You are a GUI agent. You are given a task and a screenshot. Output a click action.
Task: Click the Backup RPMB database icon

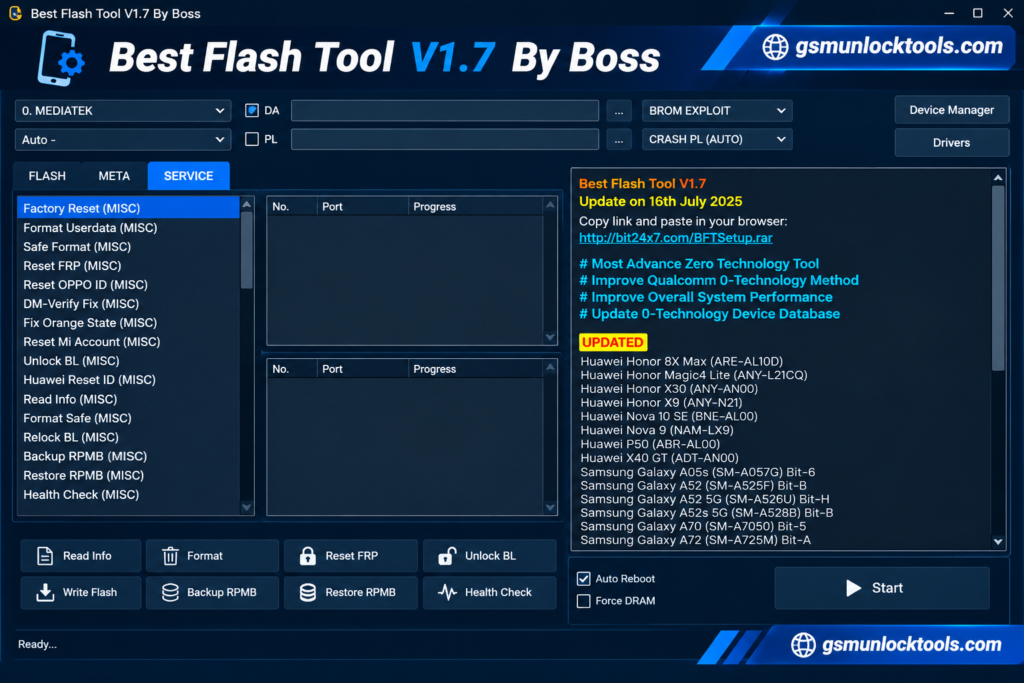click(170, 592)
